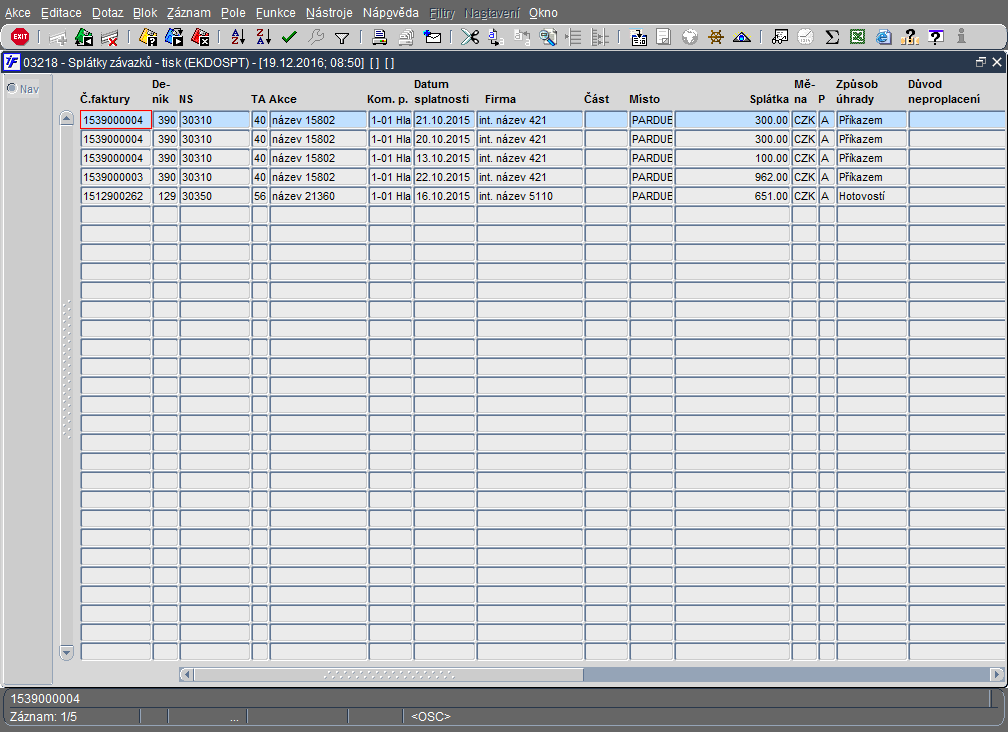Viewport: 1008px width, 732px height.
Task: Click the ship's wheel navigation icon
Action: coord(716,37)
